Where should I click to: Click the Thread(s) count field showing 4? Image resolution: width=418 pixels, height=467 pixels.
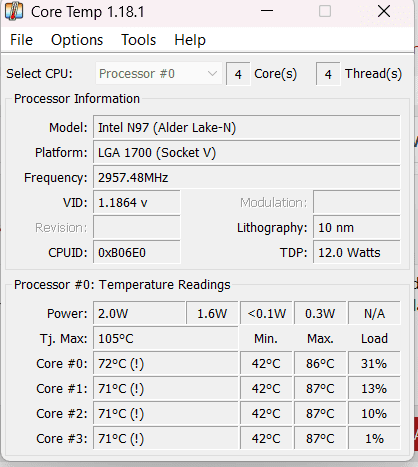[x=328, y=74]
